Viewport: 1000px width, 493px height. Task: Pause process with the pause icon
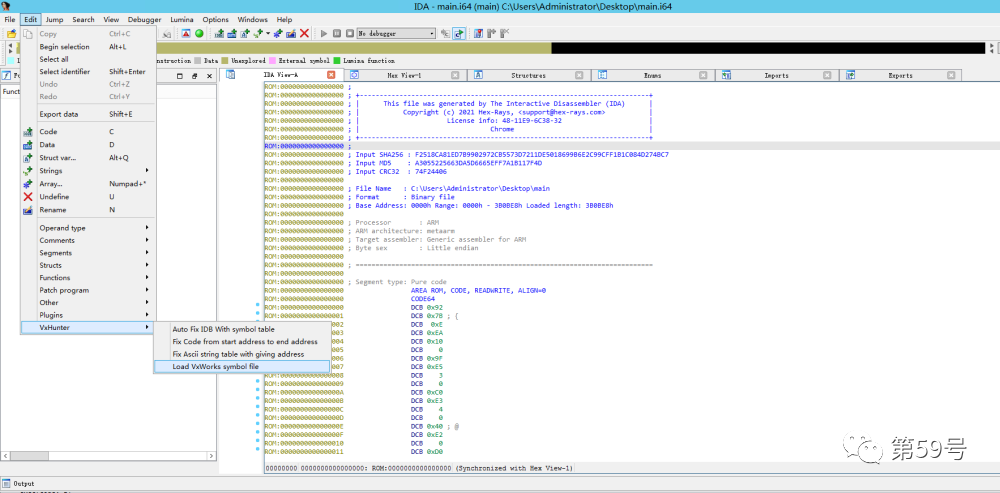pos(337,34)
